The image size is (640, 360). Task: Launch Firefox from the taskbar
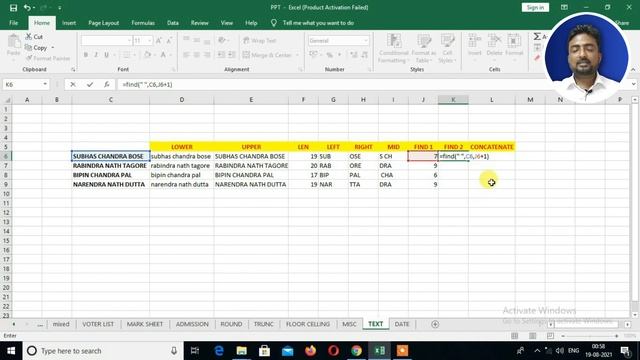click(x=311, y=351)
